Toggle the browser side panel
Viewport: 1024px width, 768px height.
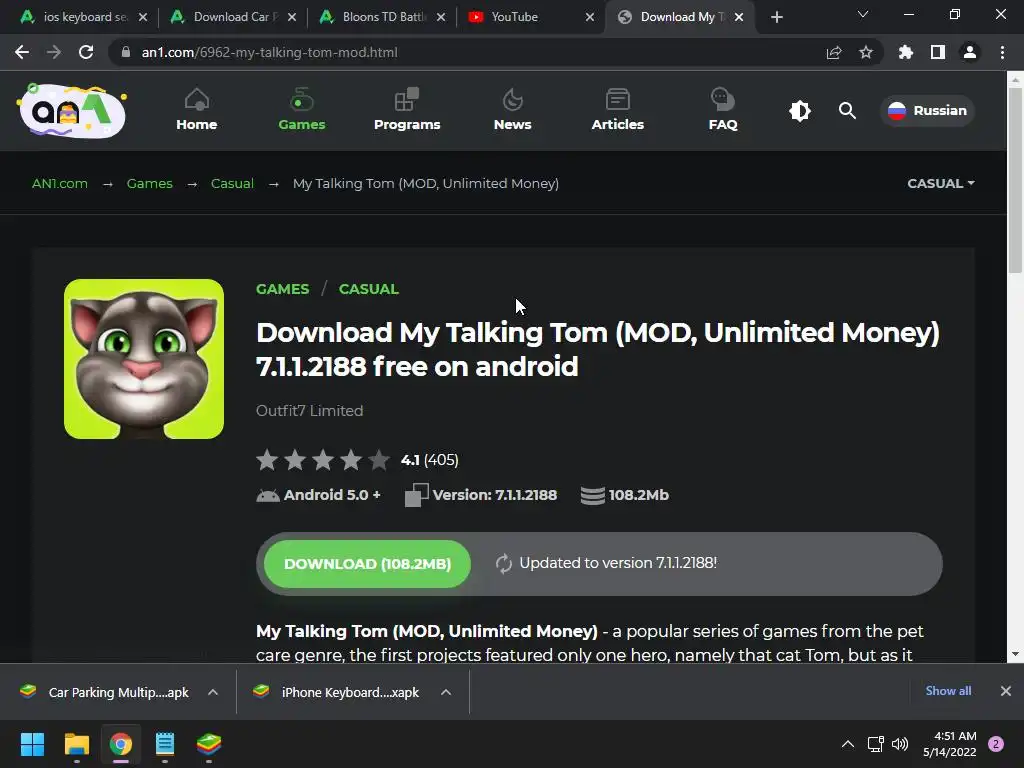[938, 52]
